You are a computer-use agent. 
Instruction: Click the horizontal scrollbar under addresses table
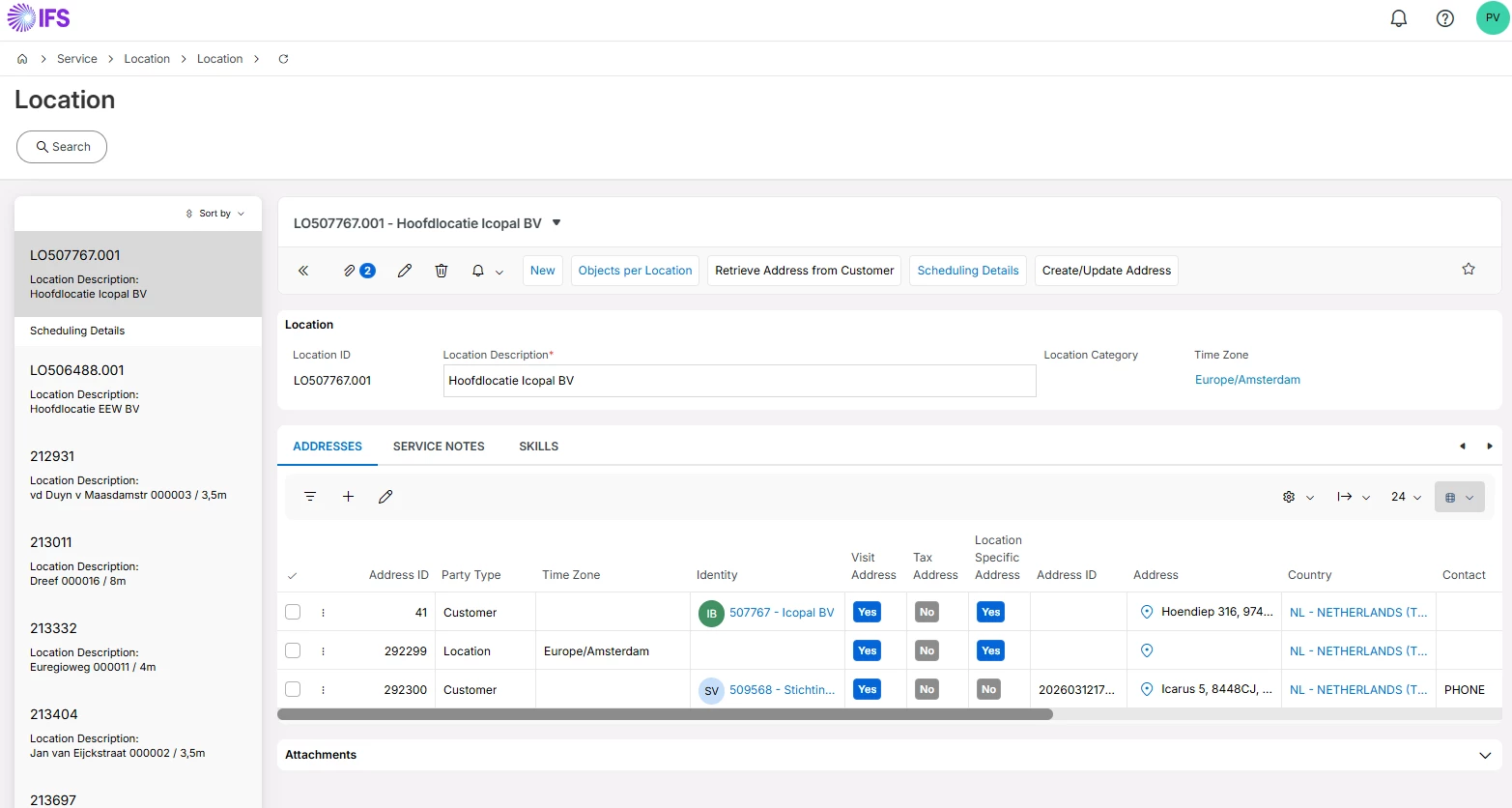(665, 714)
